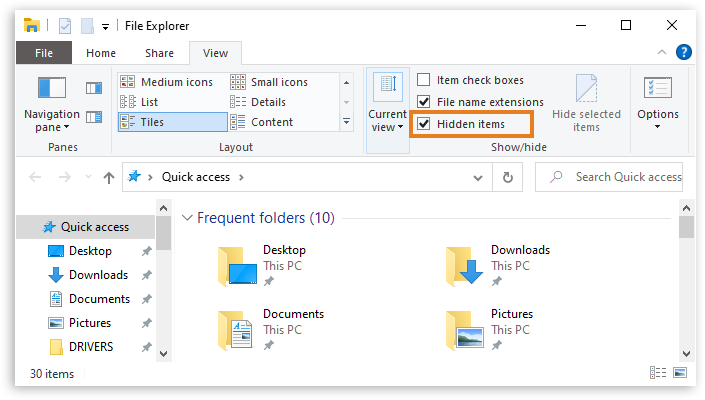Image resolution: width=705 pixels, height=400 pixels.
Task: Toggle the Hidden items checkbox
Action: pos(424,124)
